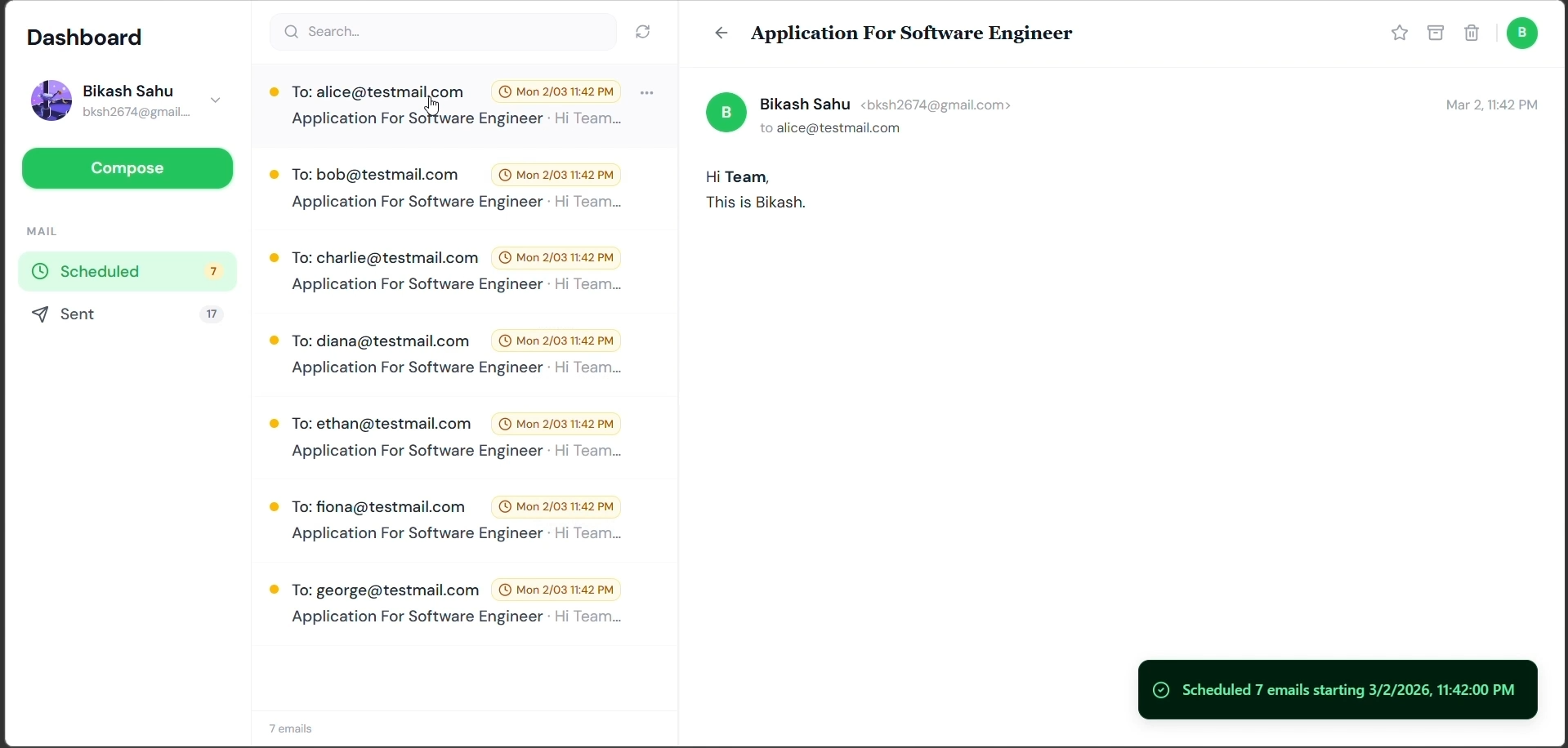Expand the account switcher chevron
The height and width of the screenshot is (748, 1568).
point(216,100)
